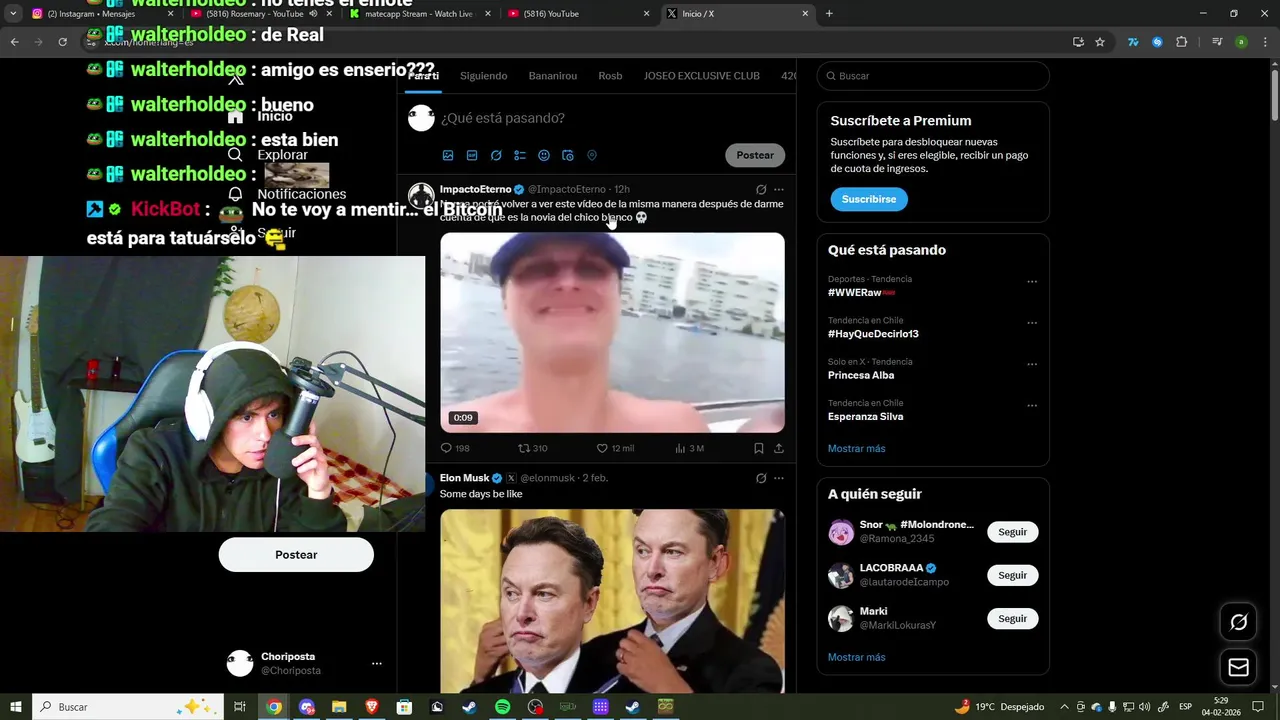Switch to Siguiendo timeline tab
Viewport: 1280px width, 720px height.
[484, 76]
